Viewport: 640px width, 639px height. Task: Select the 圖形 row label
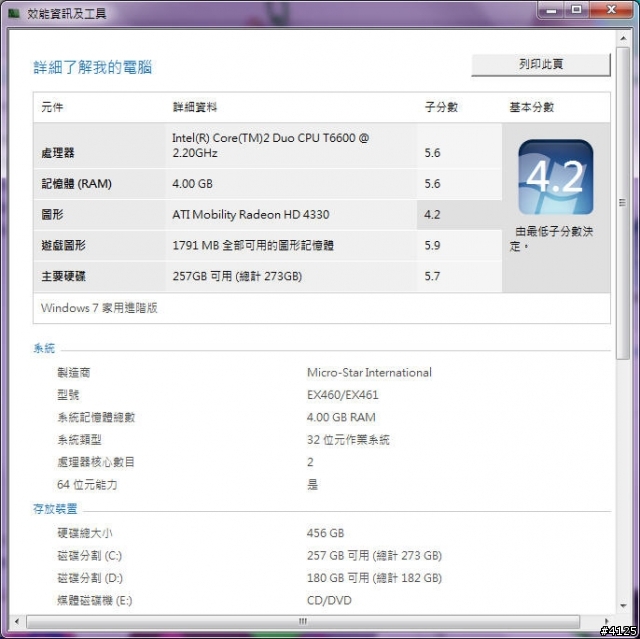52,215
